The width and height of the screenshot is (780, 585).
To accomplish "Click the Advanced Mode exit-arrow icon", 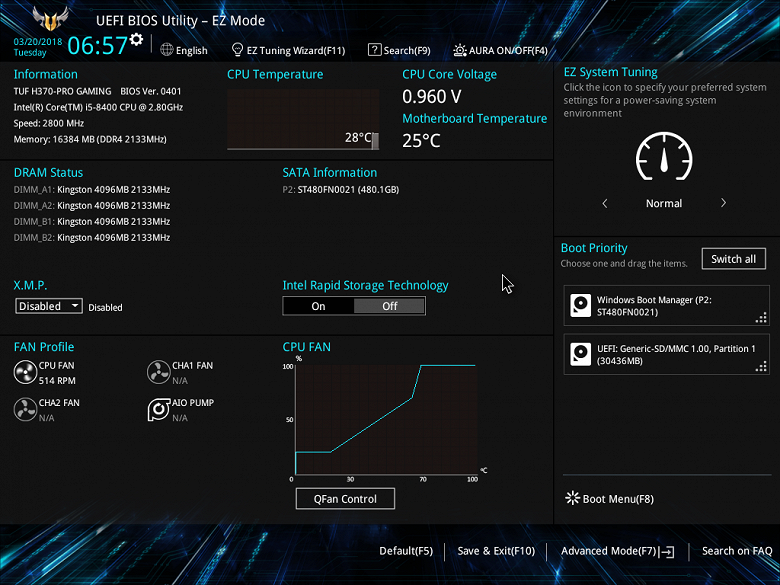I will [667, 551].
